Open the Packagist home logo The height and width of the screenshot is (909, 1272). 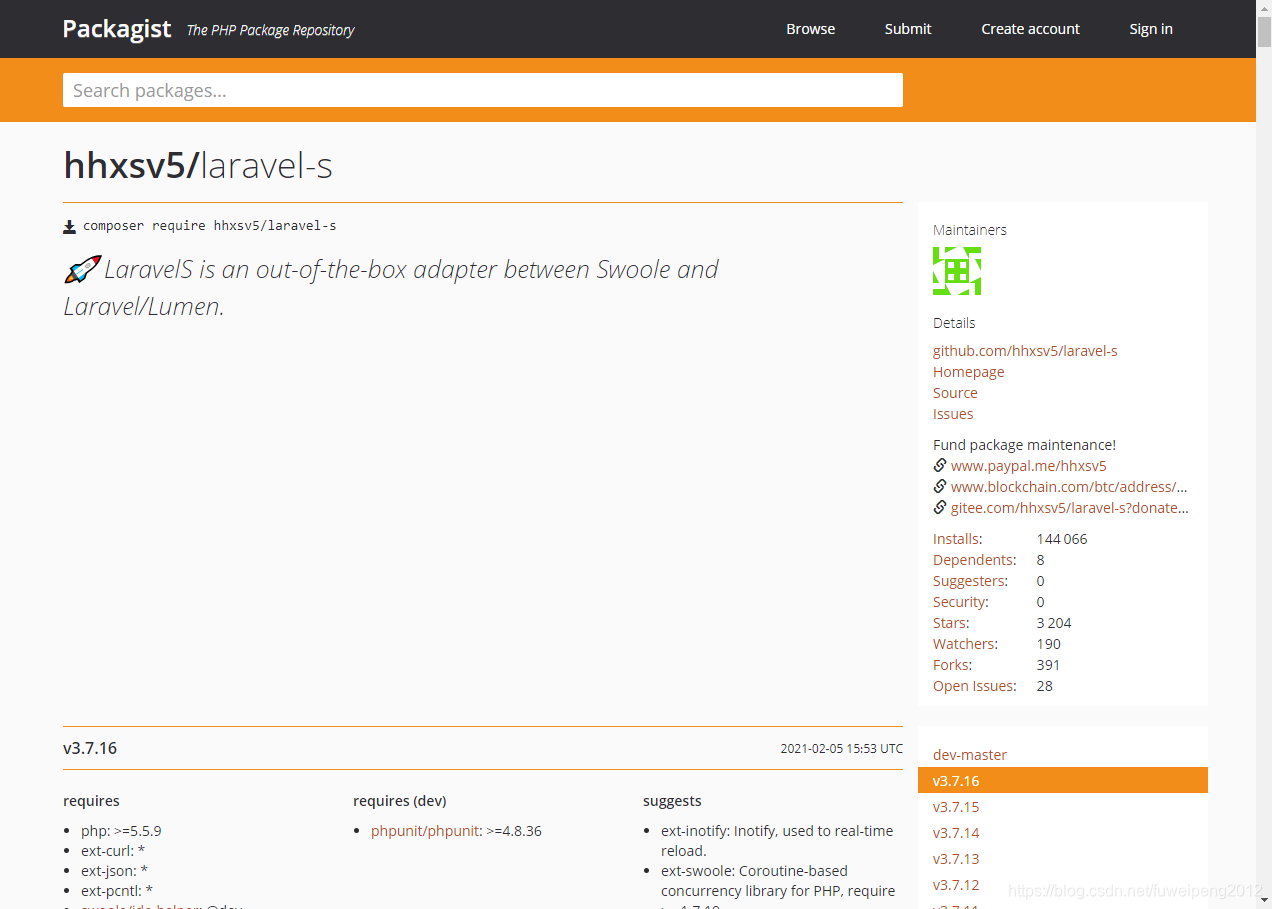(117, 29)
